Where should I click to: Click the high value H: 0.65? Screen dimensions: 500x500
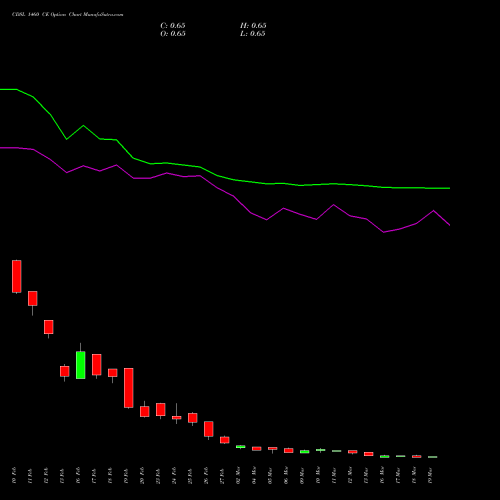click(x=253, y=26)
